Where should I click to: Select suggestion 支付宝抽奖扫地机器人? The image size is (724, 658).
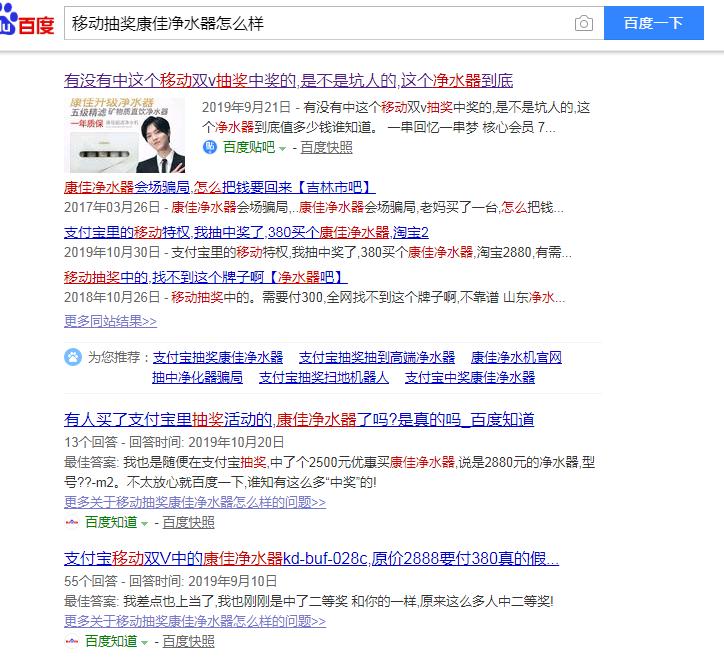point(324,377)
